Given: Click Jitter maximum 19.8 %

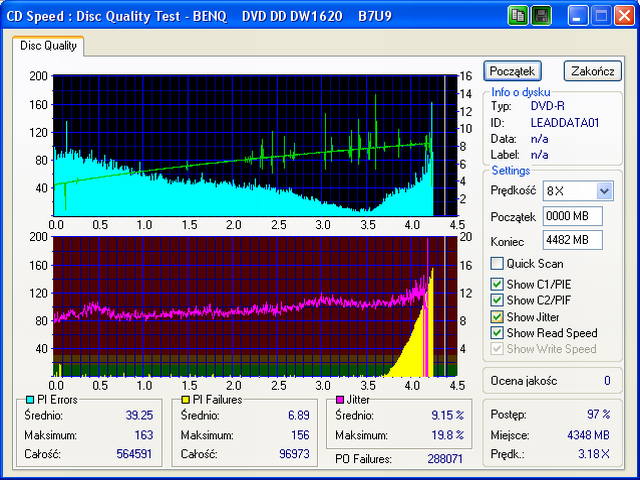Looking at the screenshot, I should coord(448,435).
